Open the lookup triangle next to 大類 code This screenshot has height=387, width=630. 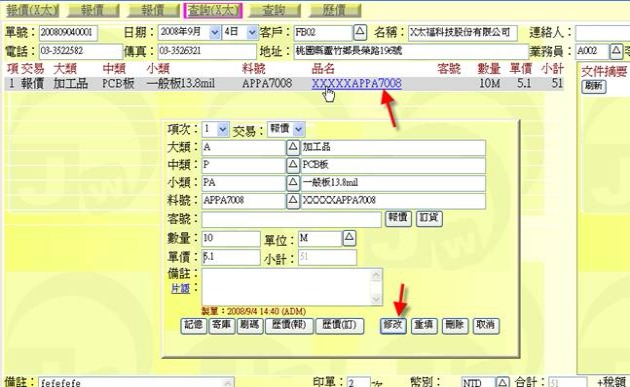[293, 147]
